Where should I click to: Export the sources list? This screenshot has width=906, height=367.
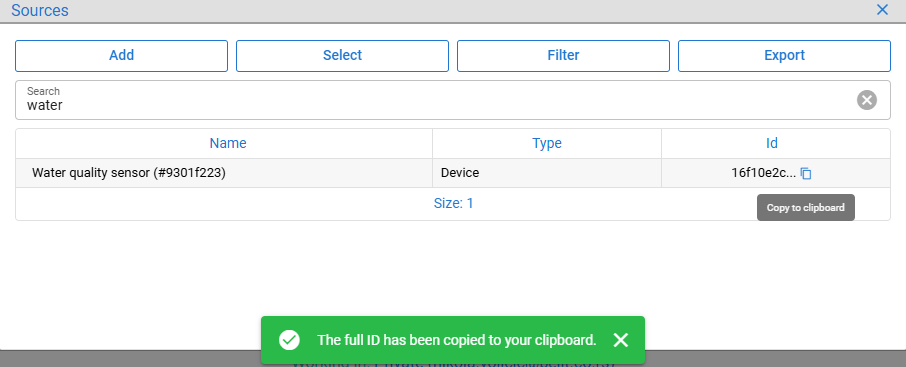coord(784,55)
